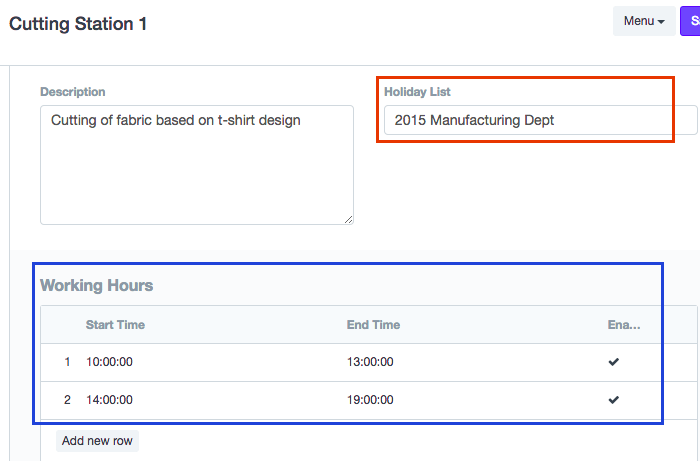
Task: Click the truncated Enabled column header
Action: [x=624, y=325]
